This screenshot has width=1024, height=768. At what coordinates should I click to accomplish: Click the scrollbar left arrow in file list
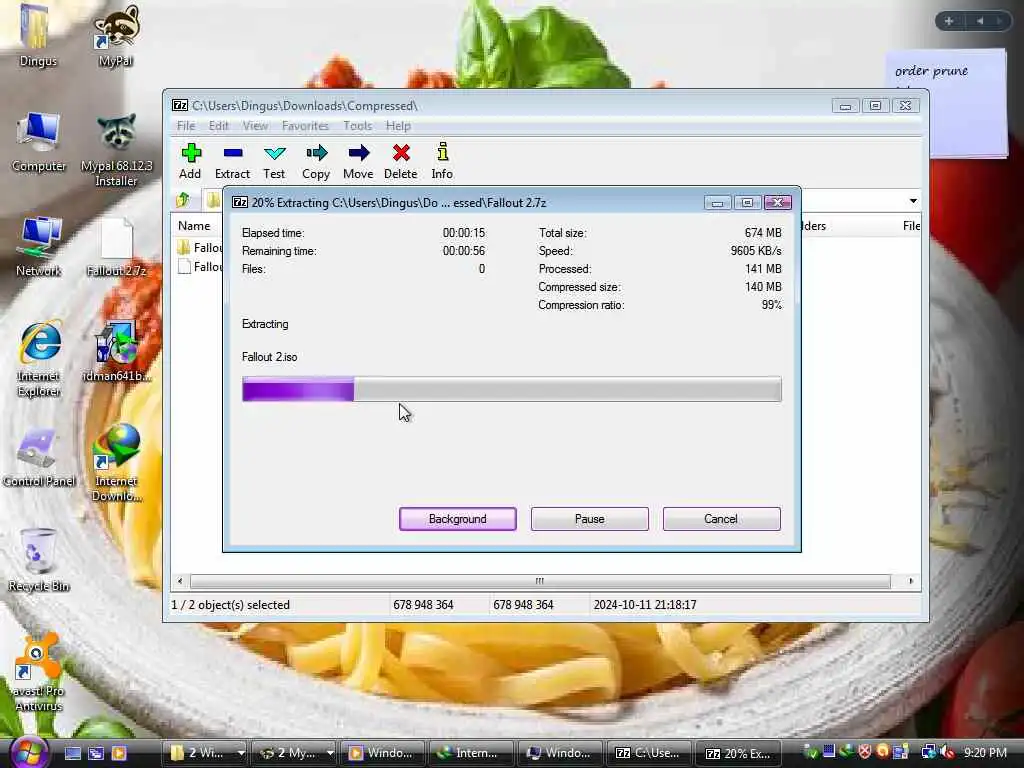click(180, 581)
